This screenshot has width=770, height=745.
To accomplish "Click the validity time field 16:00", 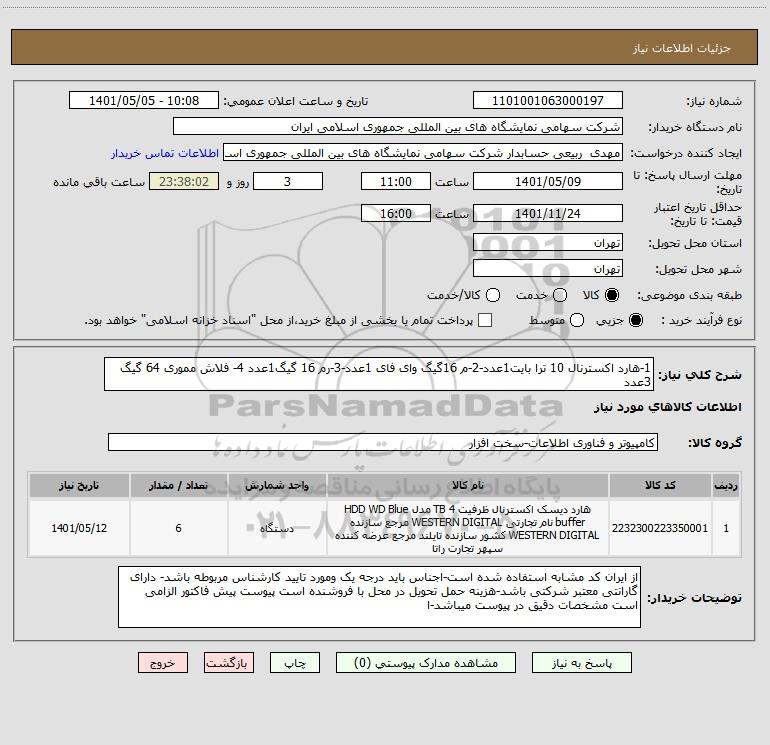I will point(396,214).
